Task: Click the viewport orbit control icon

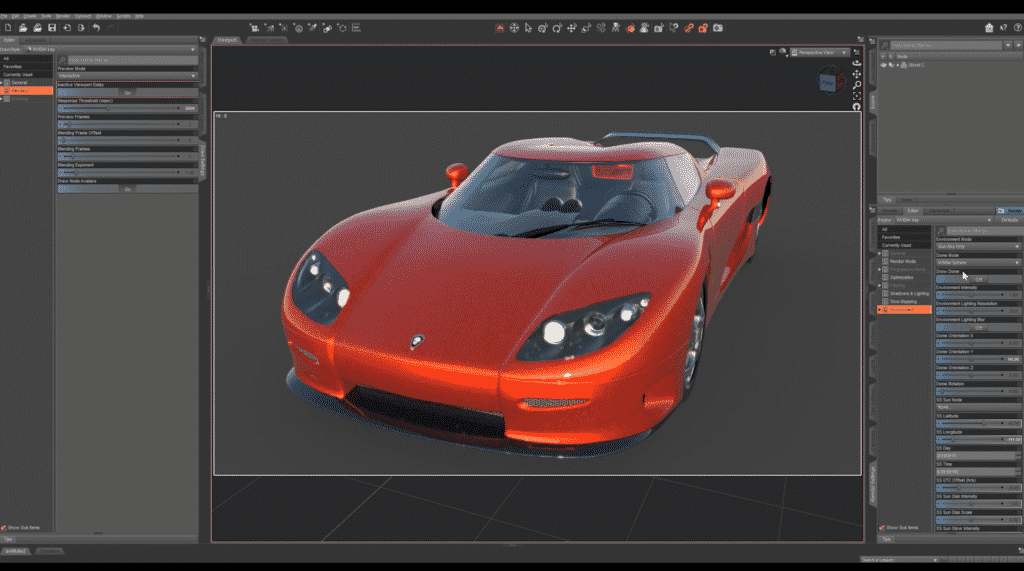Action: pyautogui.click(x=856, y=63)
